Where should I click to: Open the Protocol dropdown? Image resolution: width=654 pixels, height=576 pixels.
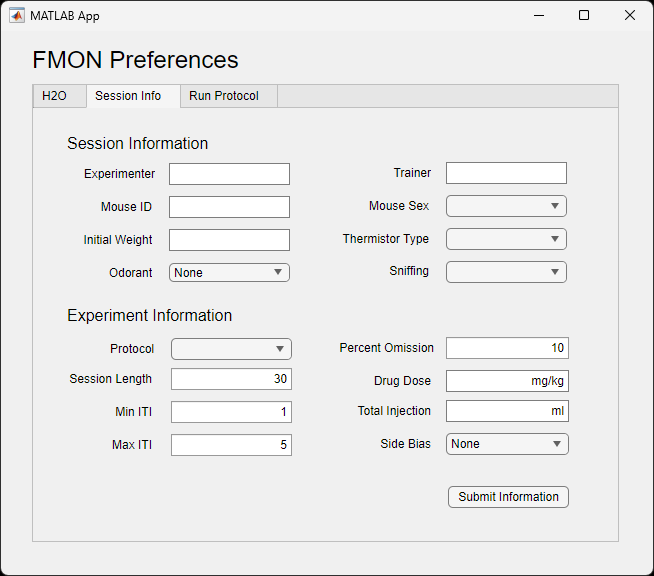[x=231, y=349]
